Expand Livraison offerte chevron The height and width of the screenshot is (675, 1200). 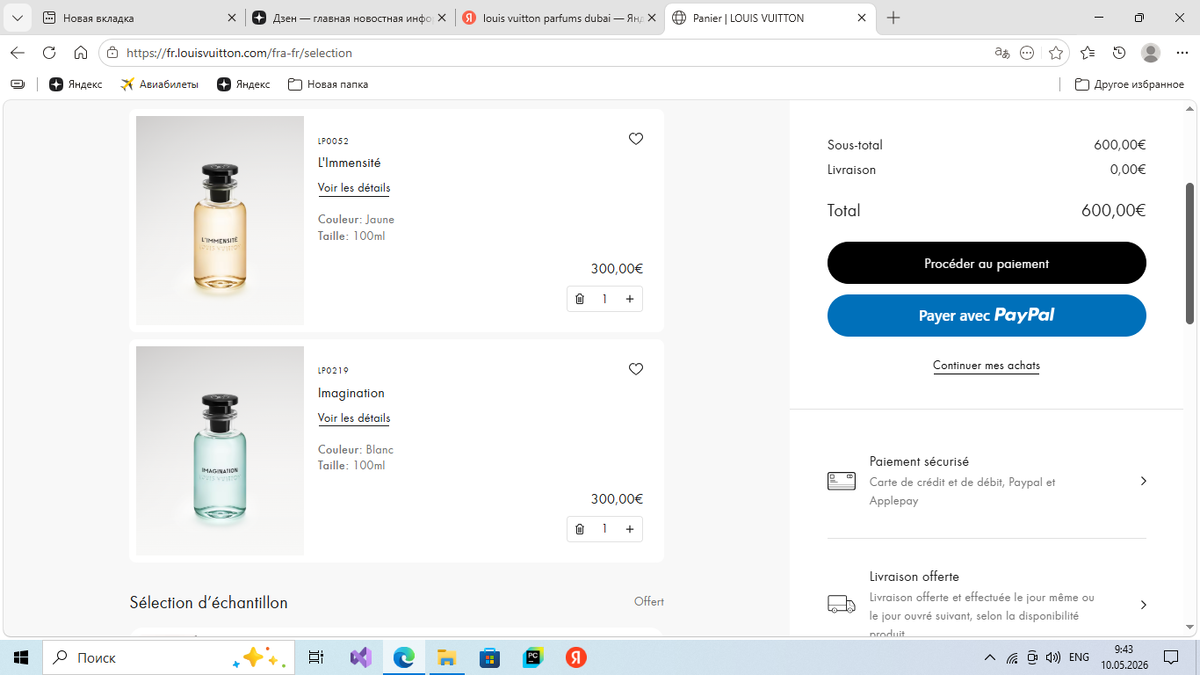(1143, 605)
